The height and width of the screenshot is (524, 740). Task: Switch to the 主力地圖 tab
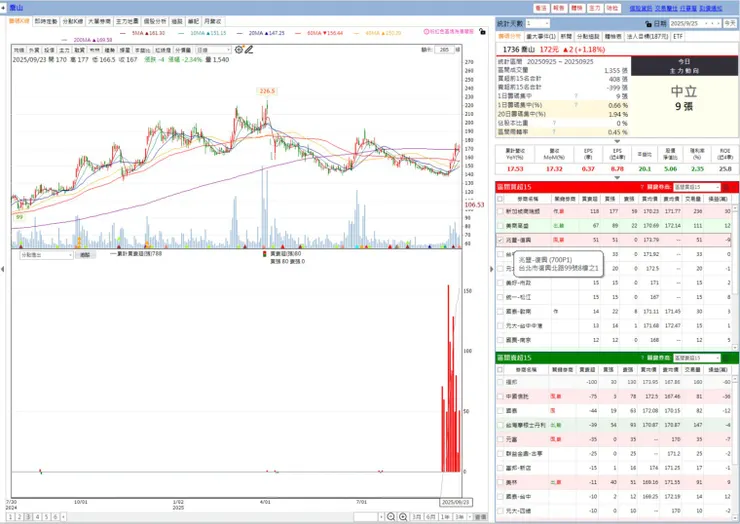tap(127, 21)
